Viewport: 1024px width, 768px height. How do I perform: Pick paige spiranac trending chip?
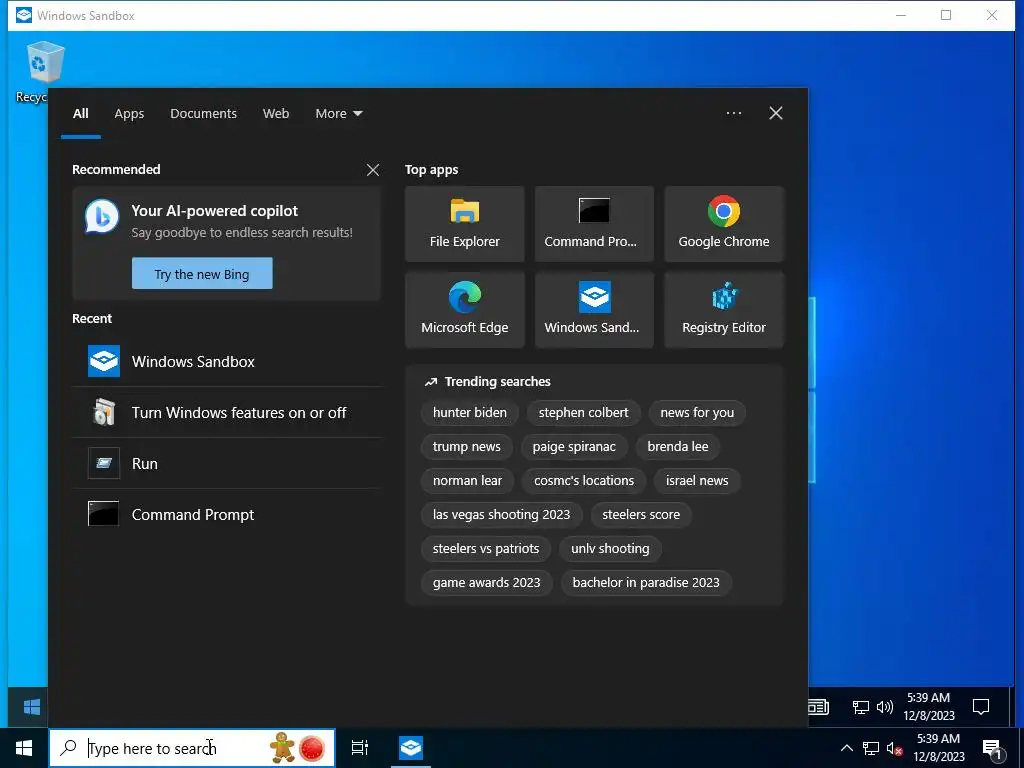click(x=574, y=447)
